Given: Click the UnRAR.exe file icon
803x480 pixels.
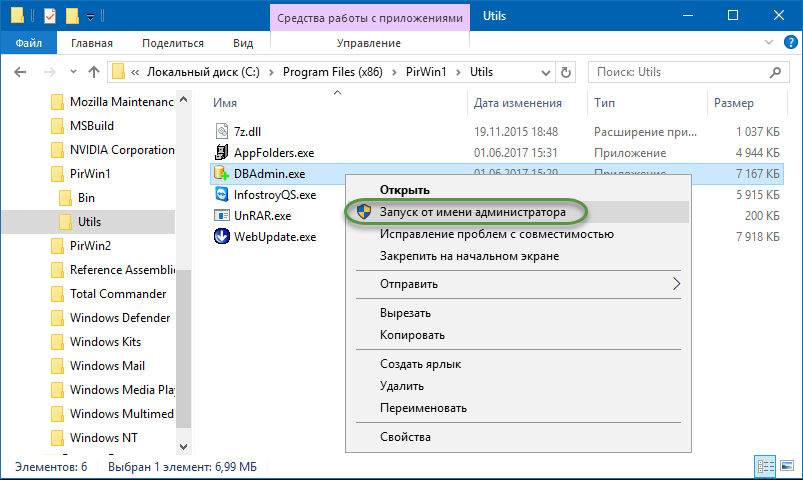Looking at the screenshot, I should pyautogui.click(x=221, y=216).
